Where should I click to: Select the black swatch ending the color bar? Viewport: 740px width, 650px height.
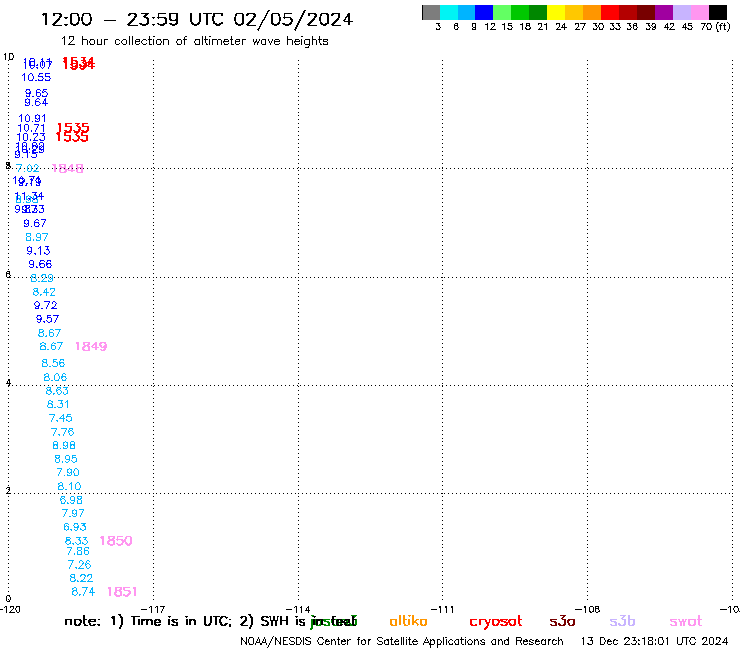pyautogui.click(x=718, y=12)
